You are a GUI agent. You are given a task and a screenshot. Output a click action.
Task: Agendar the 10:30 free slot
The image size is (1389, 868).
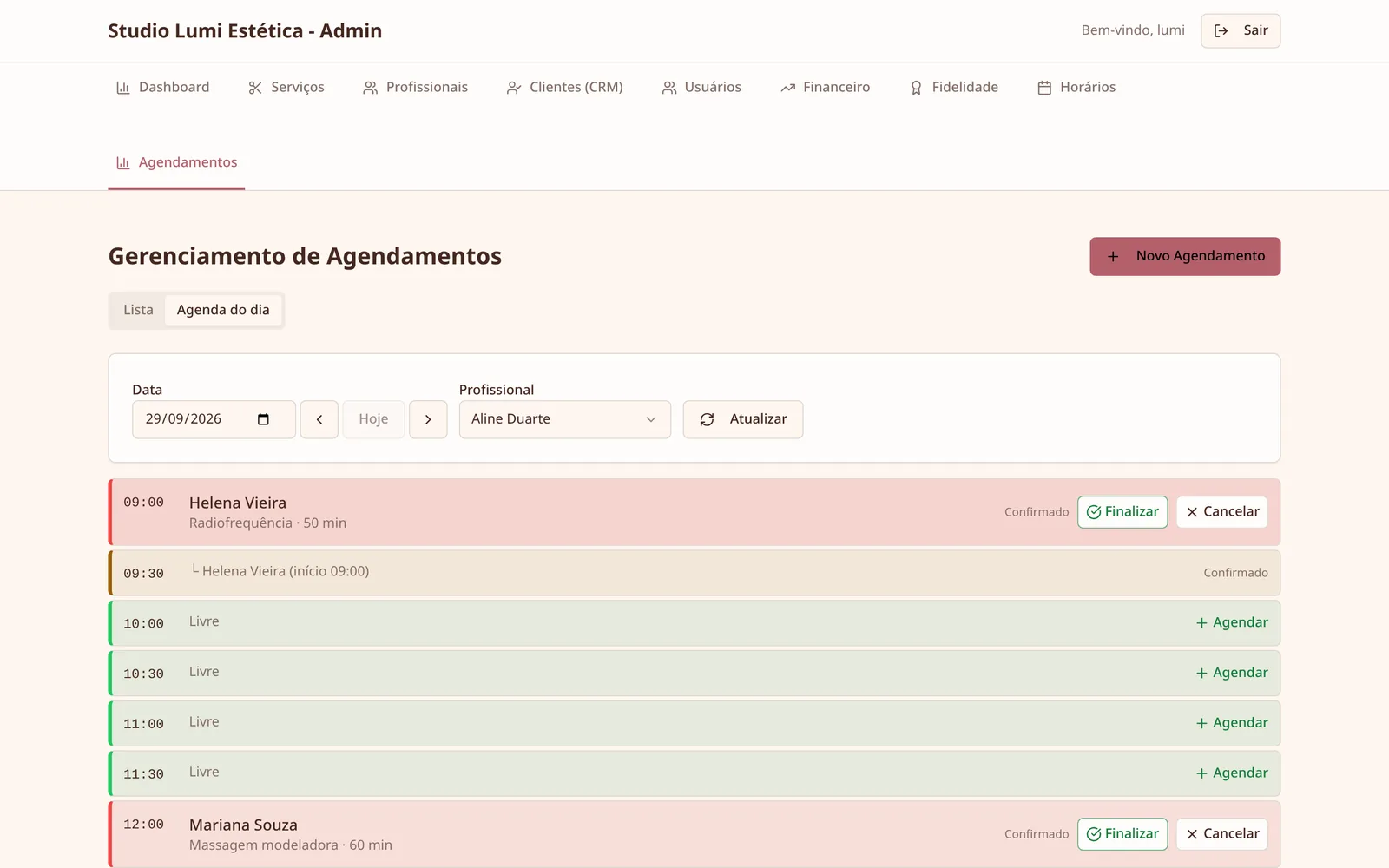[x=1232, y=673]
